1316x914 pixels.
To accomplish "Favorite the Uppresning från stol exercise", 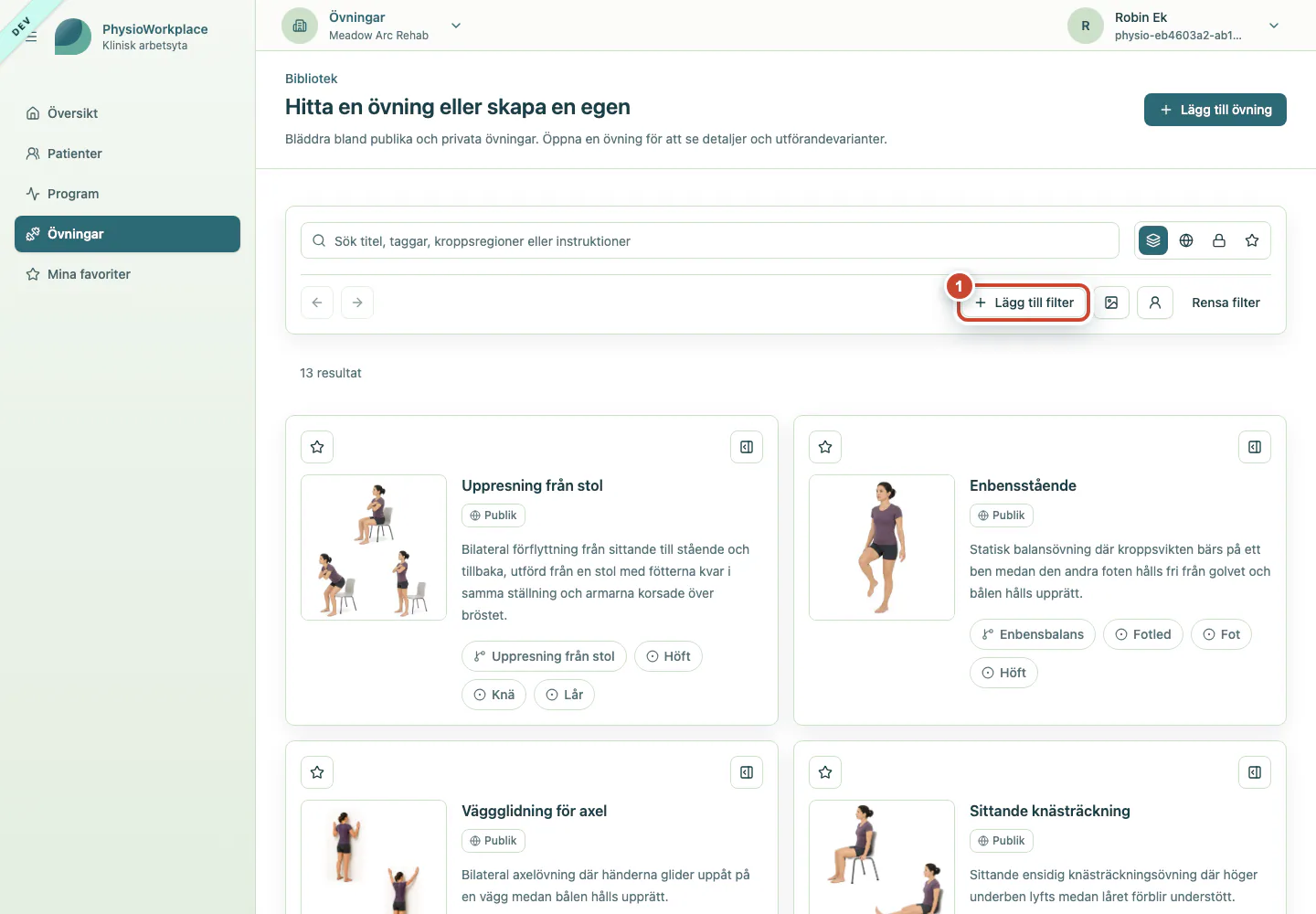I will [317, 447].
